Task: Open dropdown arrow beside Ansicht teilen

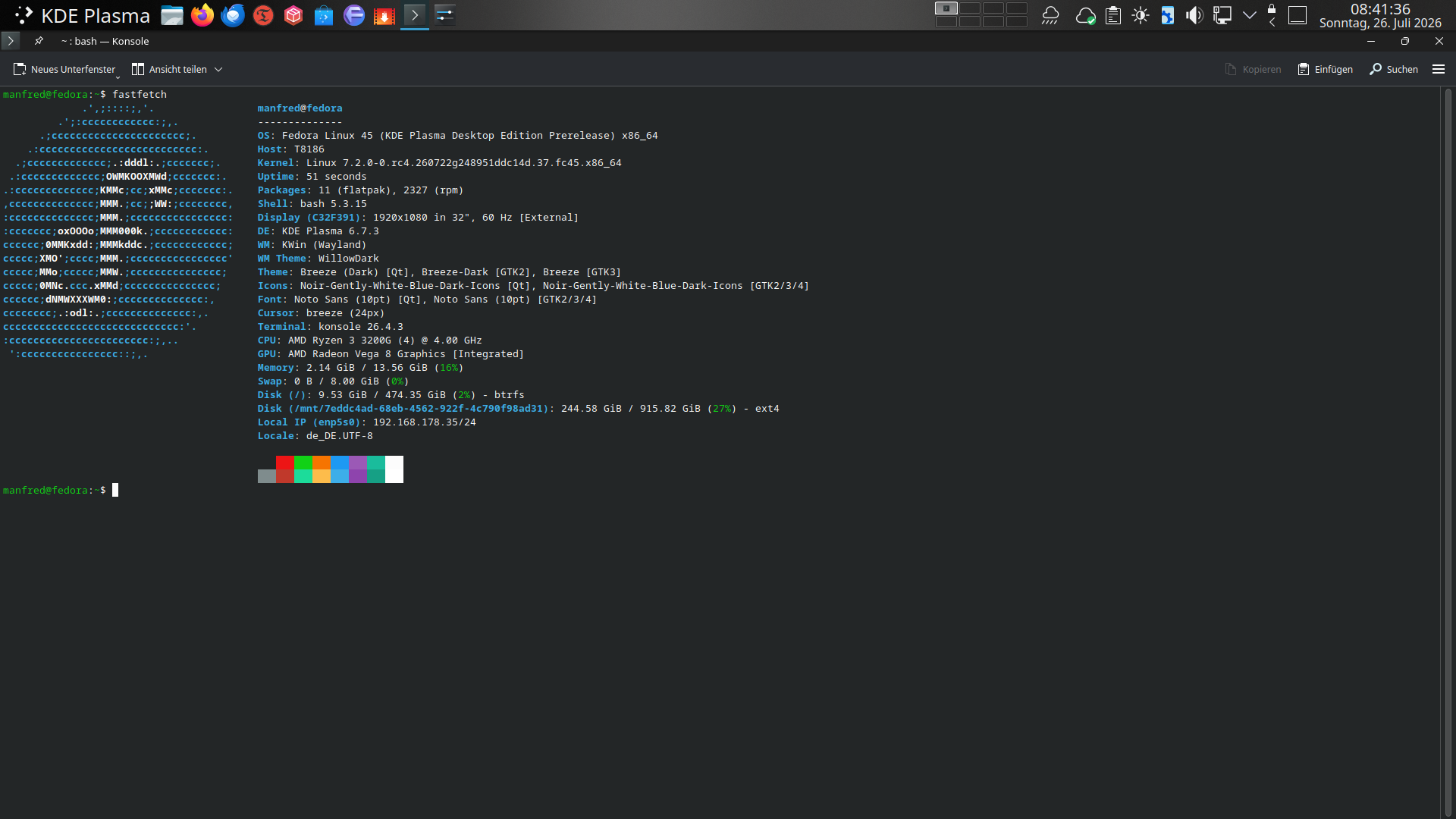Action: click(x=218, y=69)
